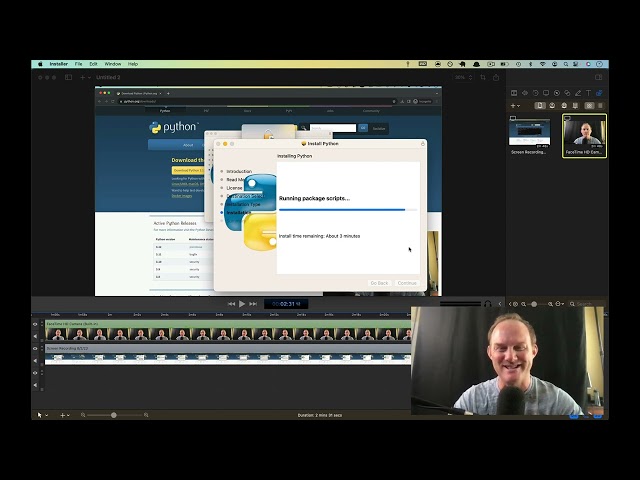640x480 pixels.
Task: Open the Annotations pencil inspector tab
Action: tap(578, 93)
